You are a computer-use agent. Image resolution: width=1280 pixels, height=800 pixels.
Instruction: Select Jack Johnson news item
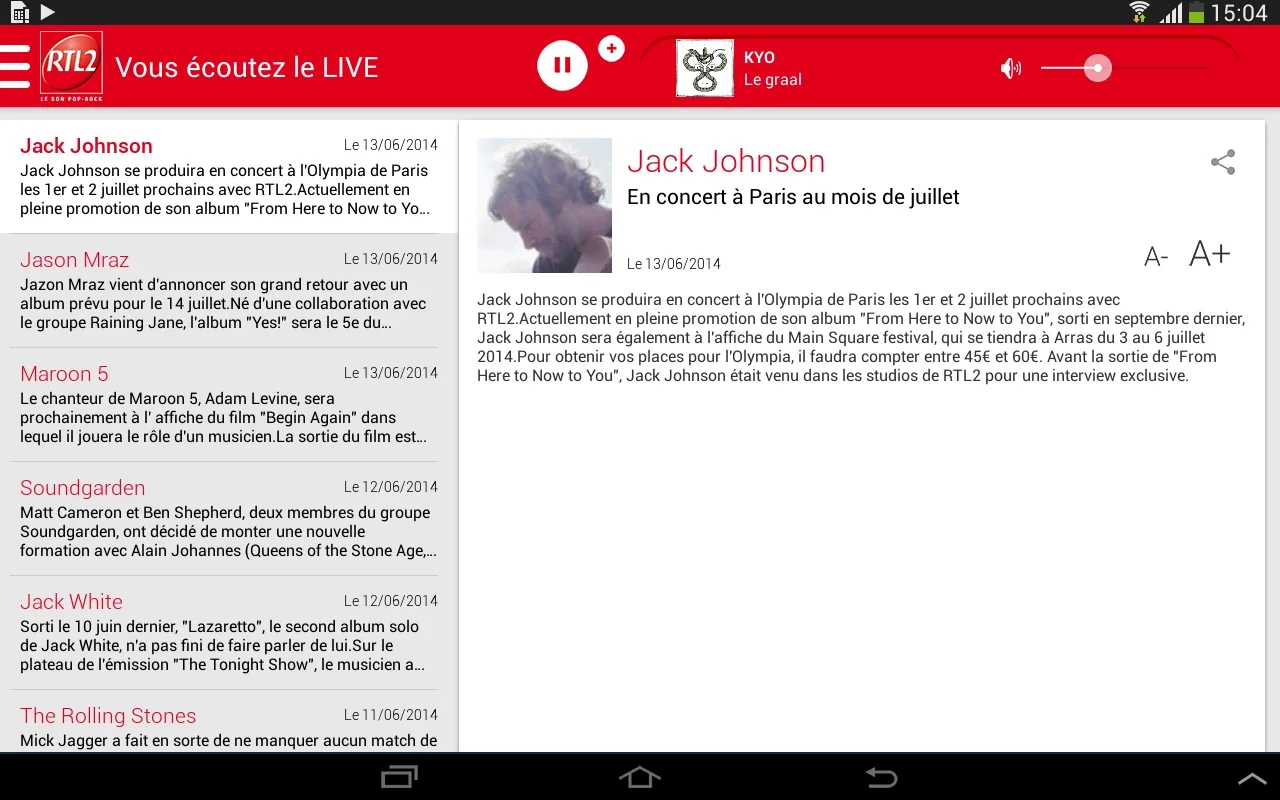pos(229,176)
